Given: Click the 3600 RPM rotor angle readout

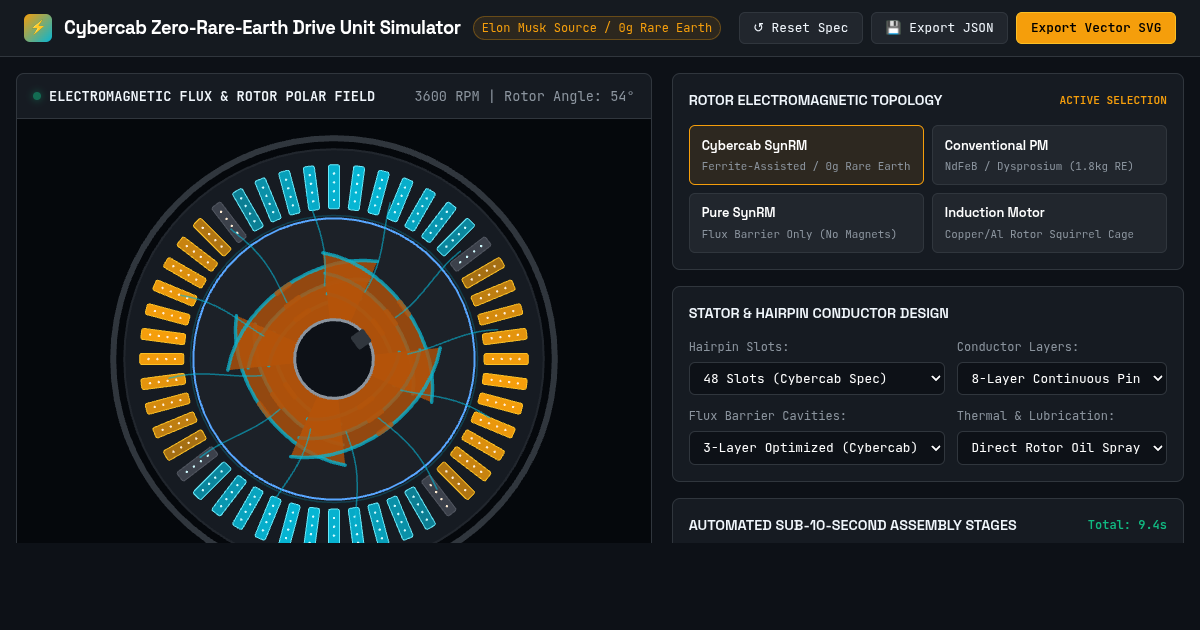Looking at the screenshot, I should (524, 97).
